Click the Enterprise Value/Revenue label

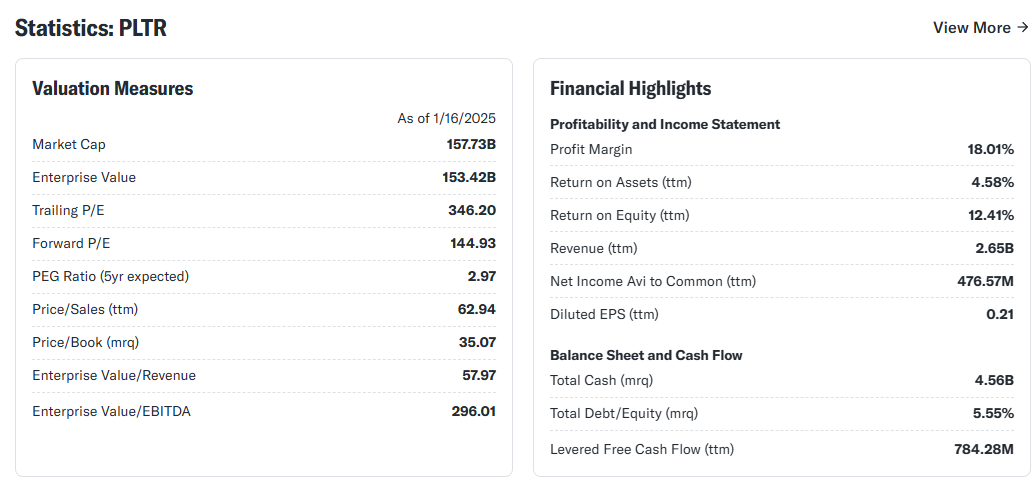tap(114, 375)
